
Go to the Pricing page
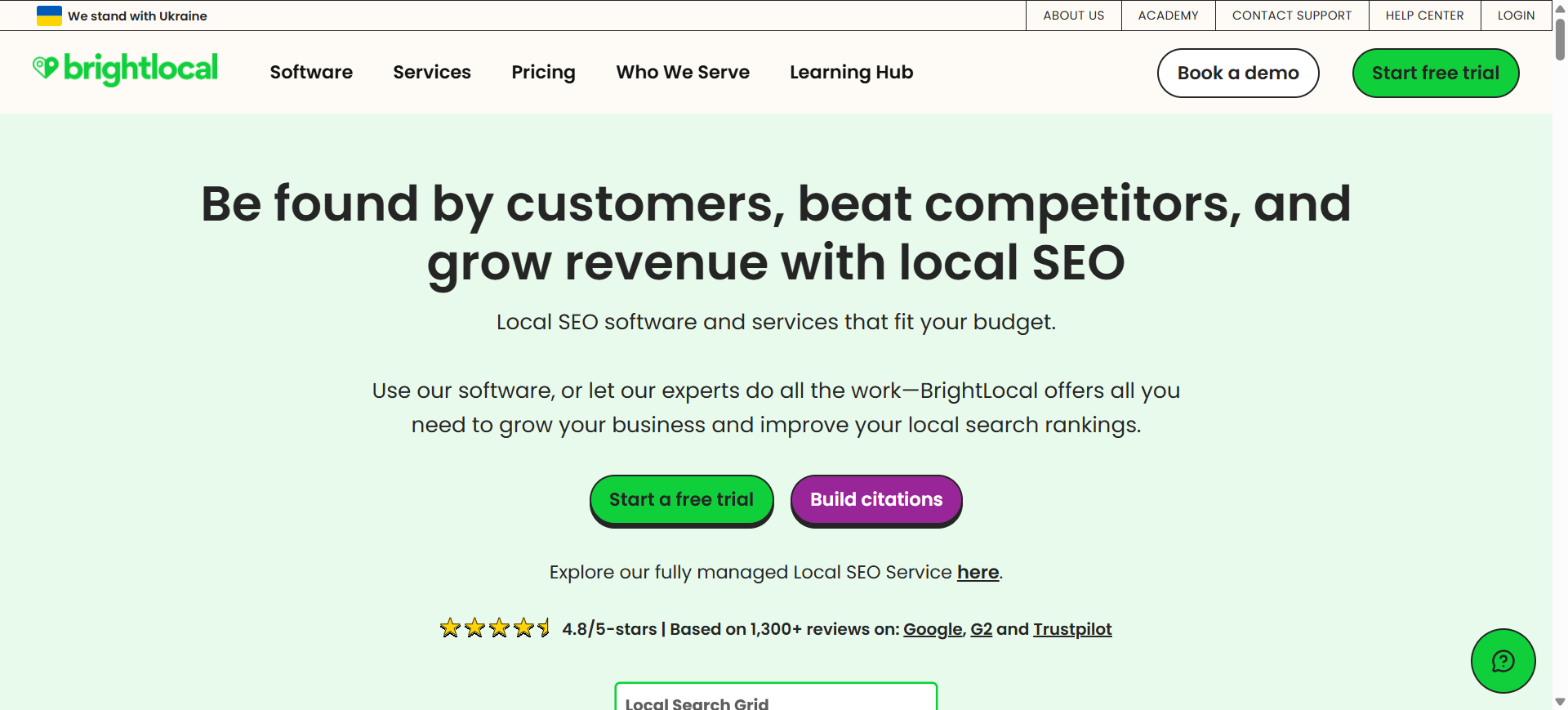(x=543, y=73)
